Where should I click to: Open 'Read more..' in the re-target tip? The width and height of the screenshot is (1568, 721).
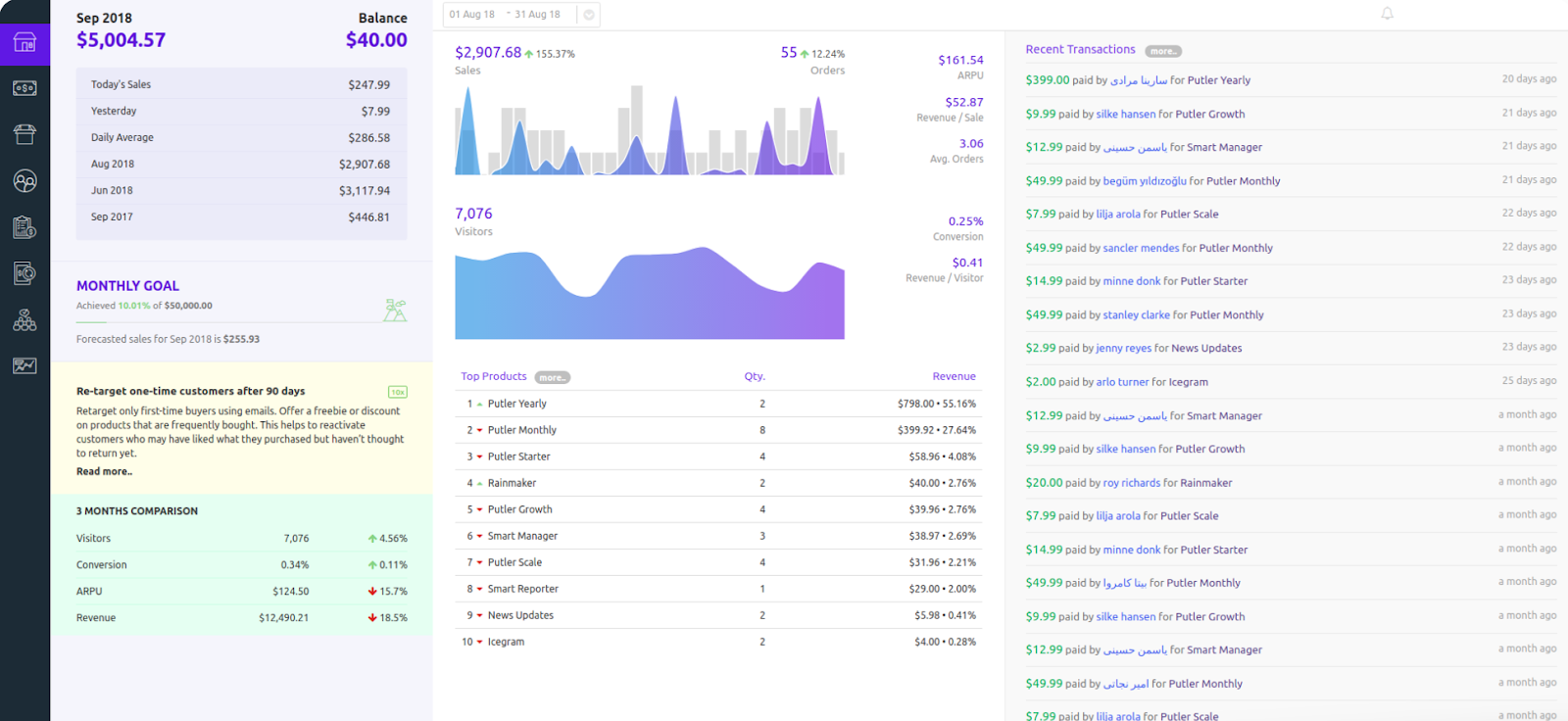[104, 471]
